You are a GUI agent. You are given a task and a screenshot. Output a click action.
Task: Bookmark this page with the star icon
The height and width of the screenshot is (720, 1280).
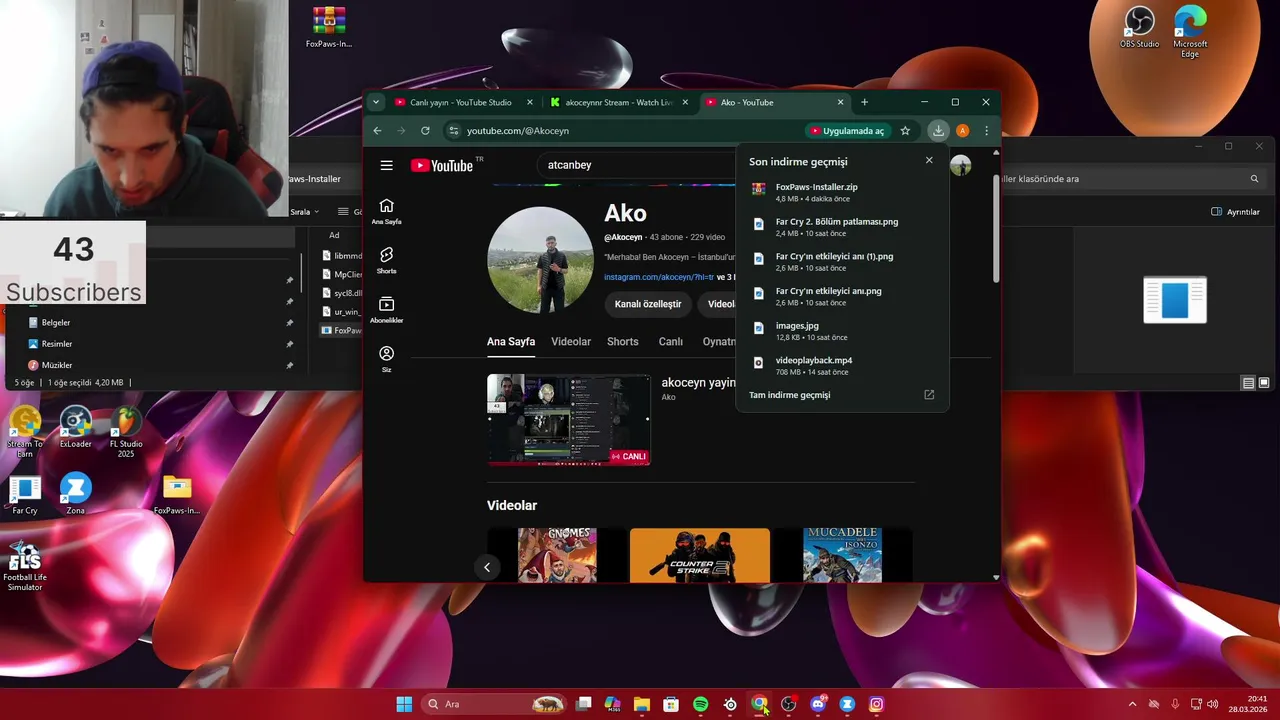[905, 131]
